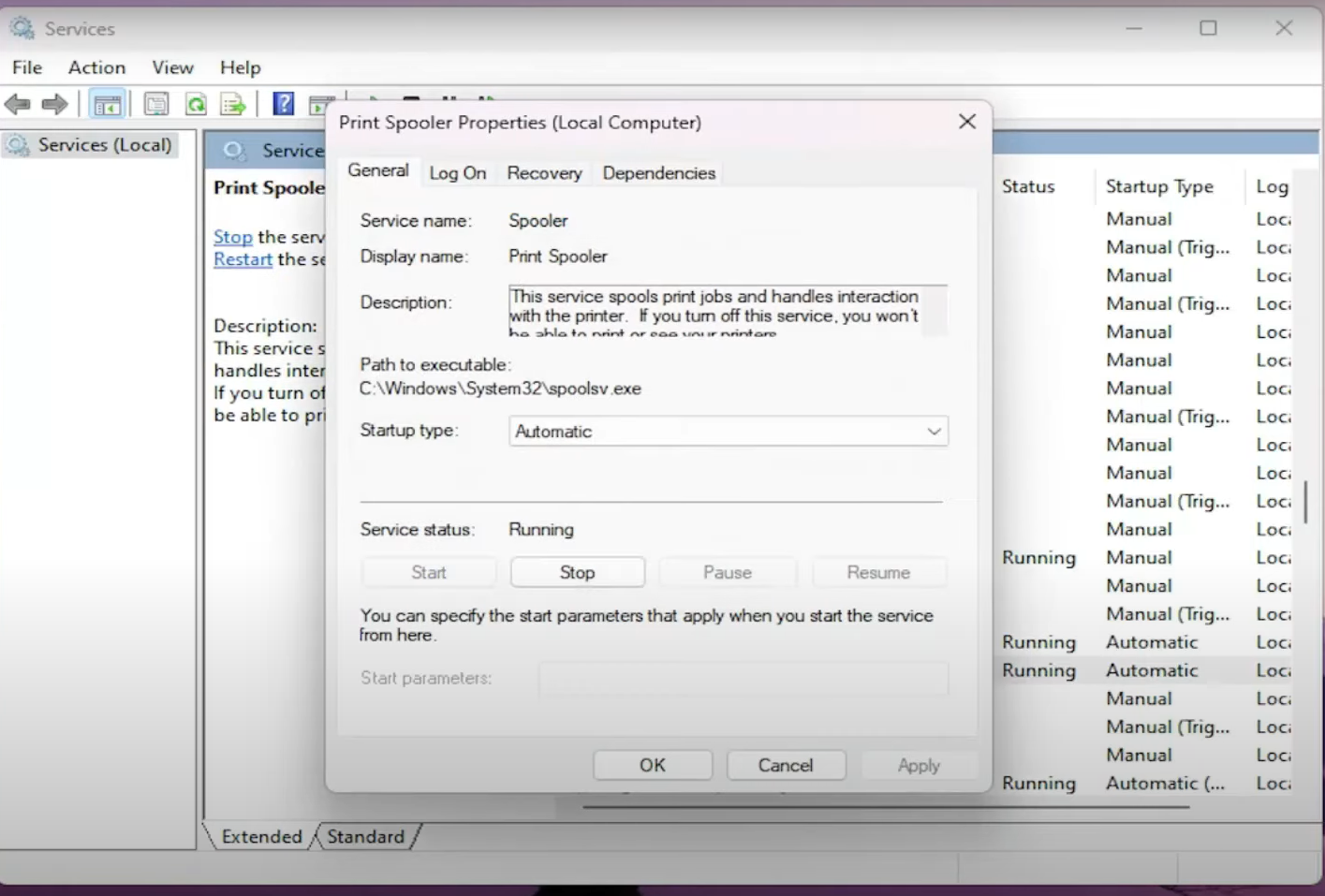The image size is (1325, 896).
Task: Click OK to confirm changes
Action: click(x=652, y=764)
